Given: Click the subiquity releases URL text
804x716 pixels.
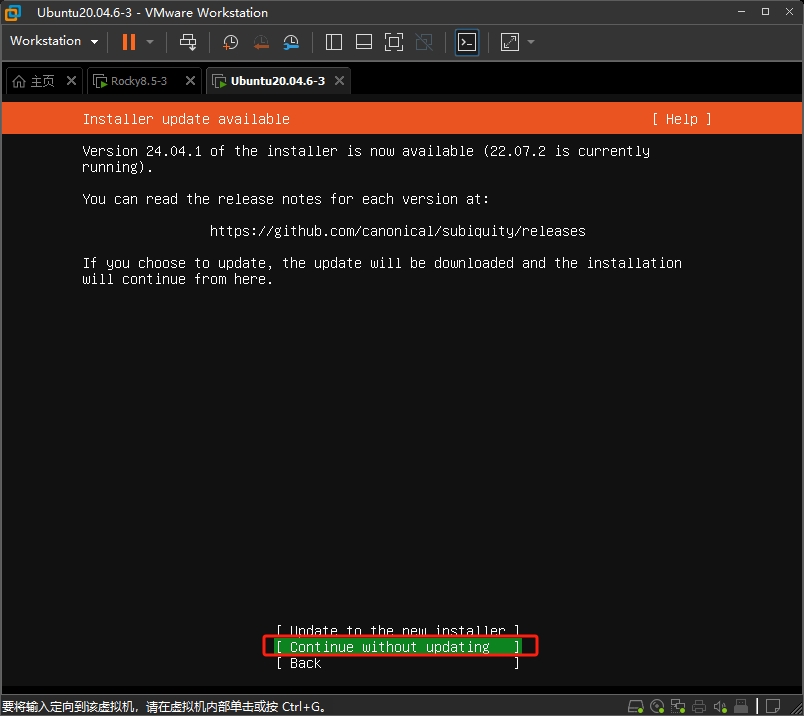Looking at the screenshot, I should 397,231.
